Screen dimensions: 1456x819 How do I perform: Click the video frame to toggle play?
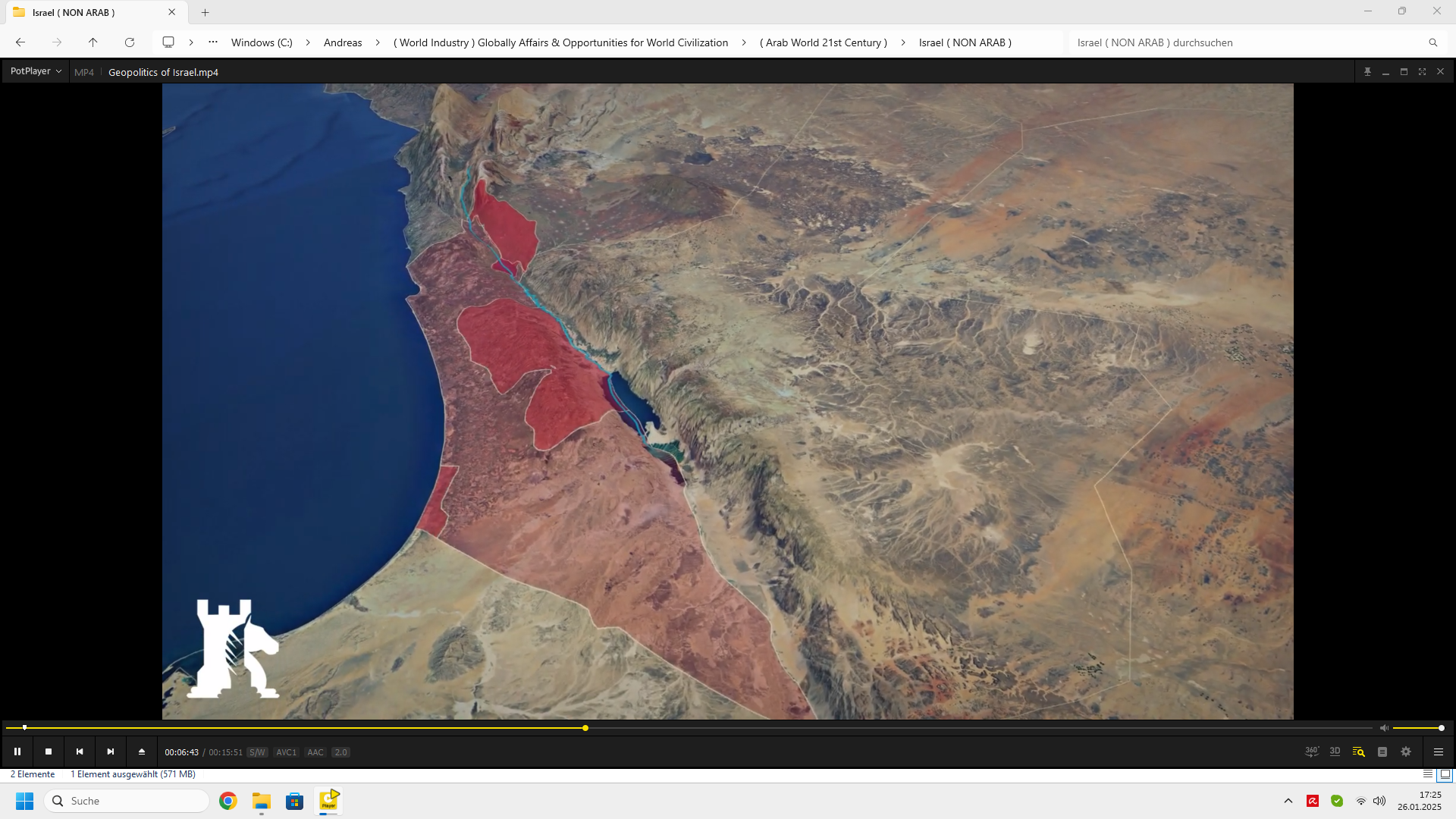727,401
